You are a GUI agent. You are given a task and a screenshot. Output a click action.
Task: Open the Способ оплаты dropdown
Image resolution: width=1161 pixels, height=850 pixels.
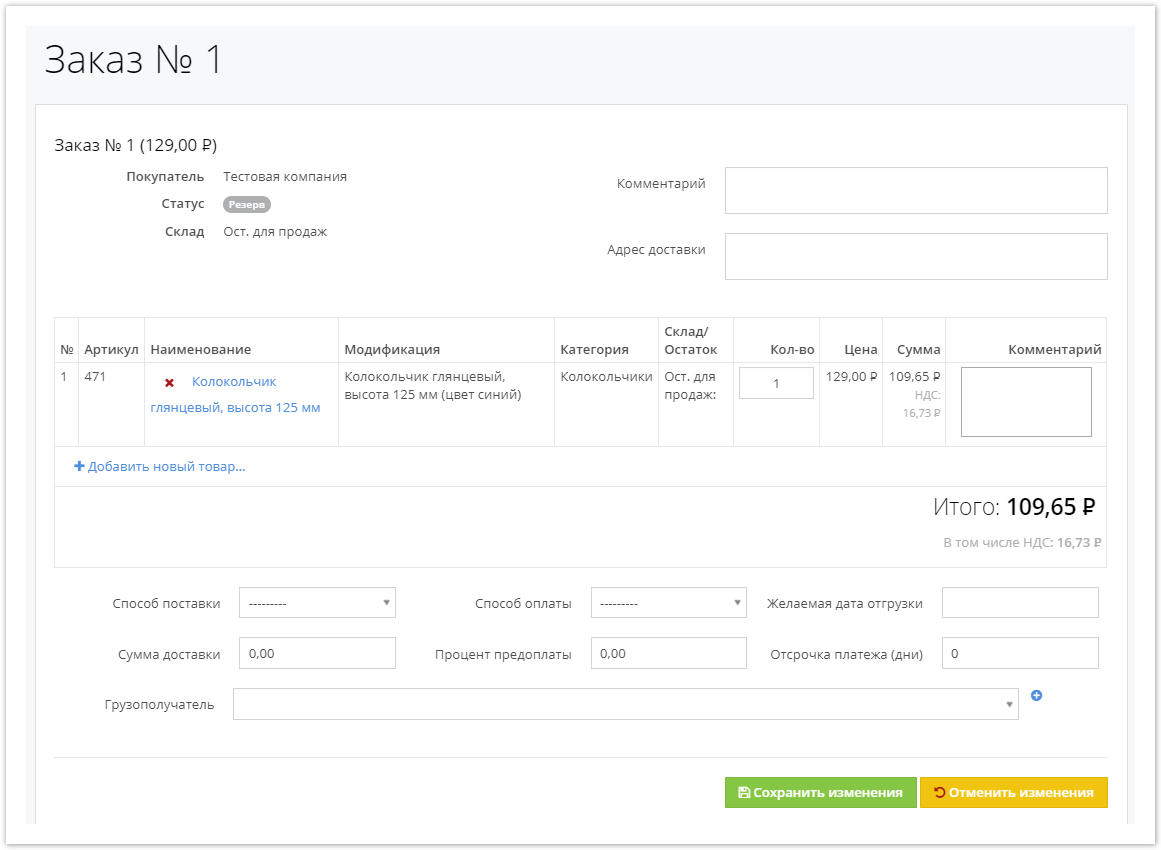click(669, 603)
